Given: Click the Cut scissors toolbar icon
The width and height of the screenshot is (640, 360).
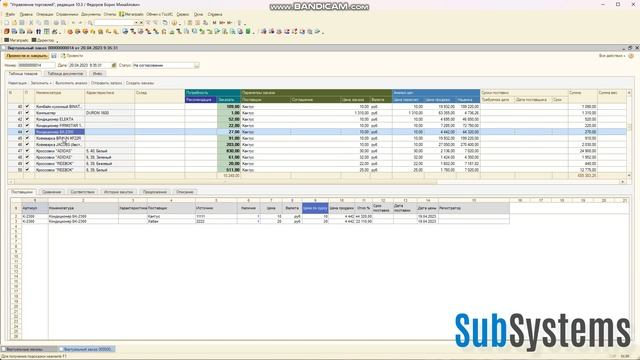Looking at the screenshot, I should point(31,22).
